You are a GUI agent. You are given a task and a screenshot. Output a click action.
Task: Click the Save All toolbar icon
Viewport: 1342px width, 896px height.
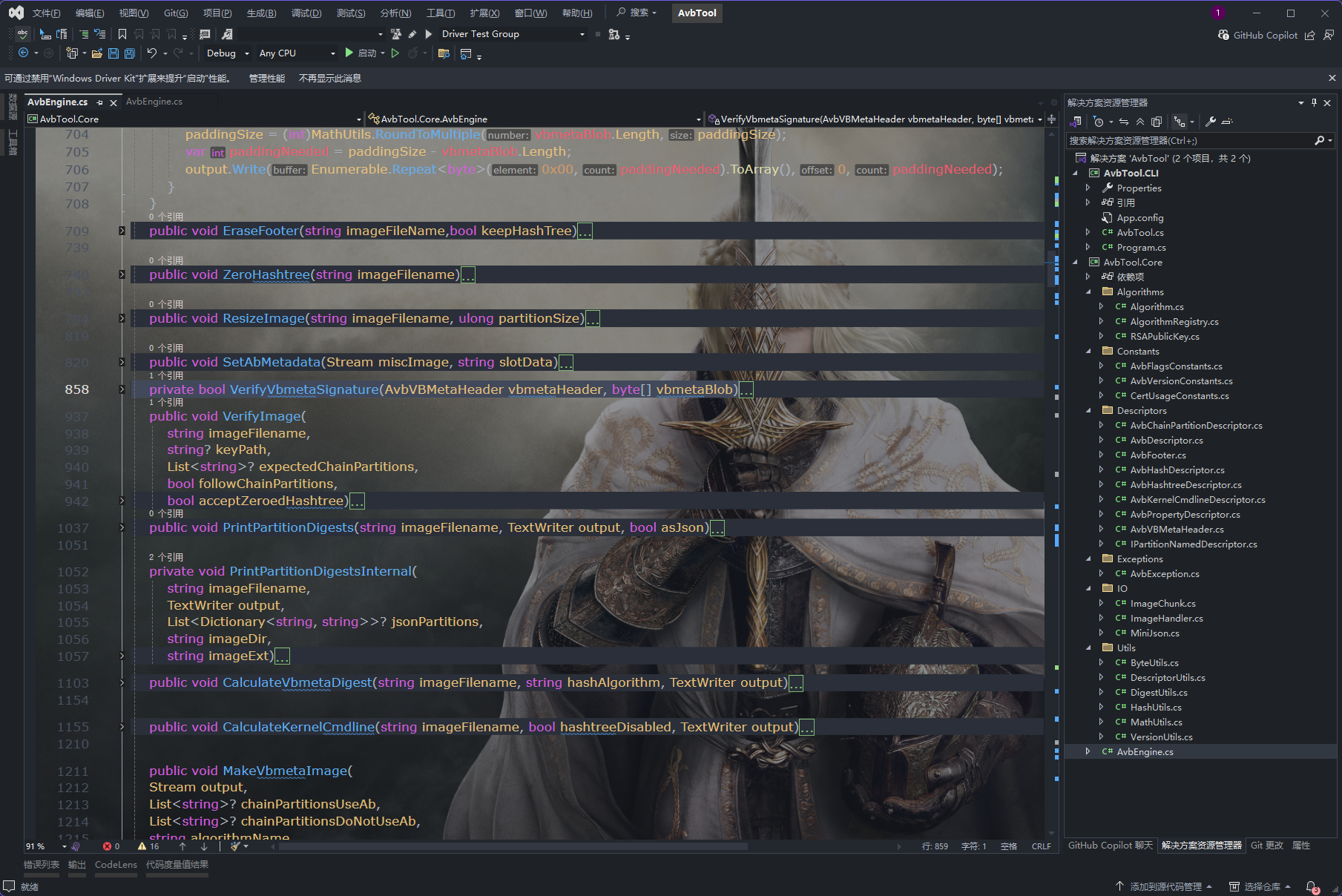[x=128, y=53]
